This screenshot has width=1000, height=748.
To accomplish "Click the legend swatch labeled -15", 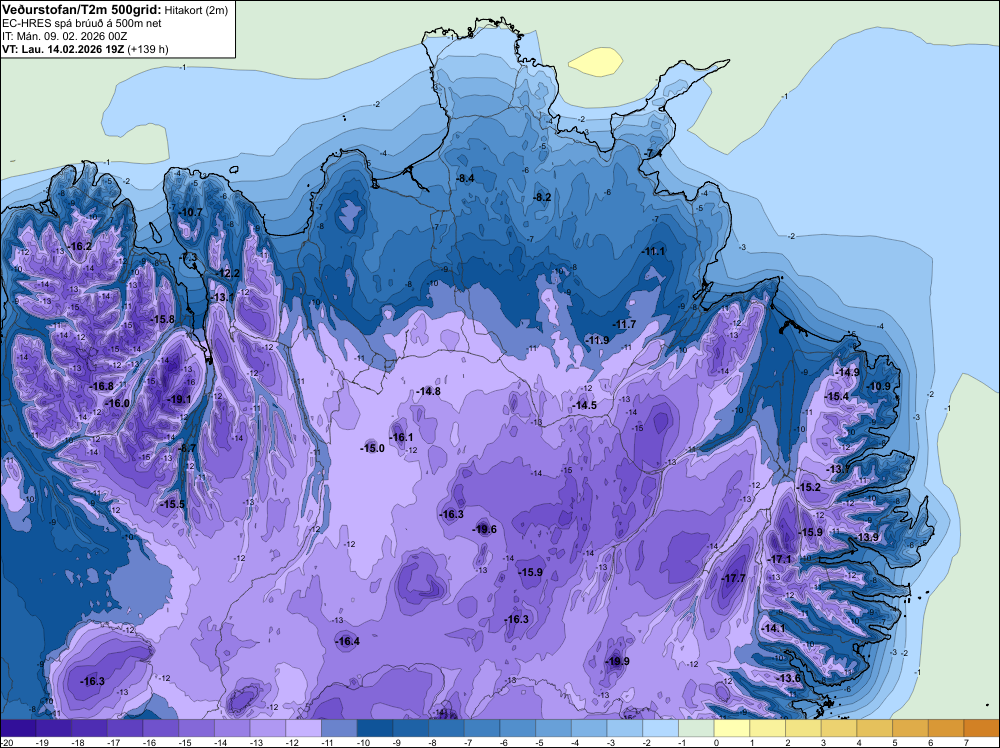I will 197,729.
